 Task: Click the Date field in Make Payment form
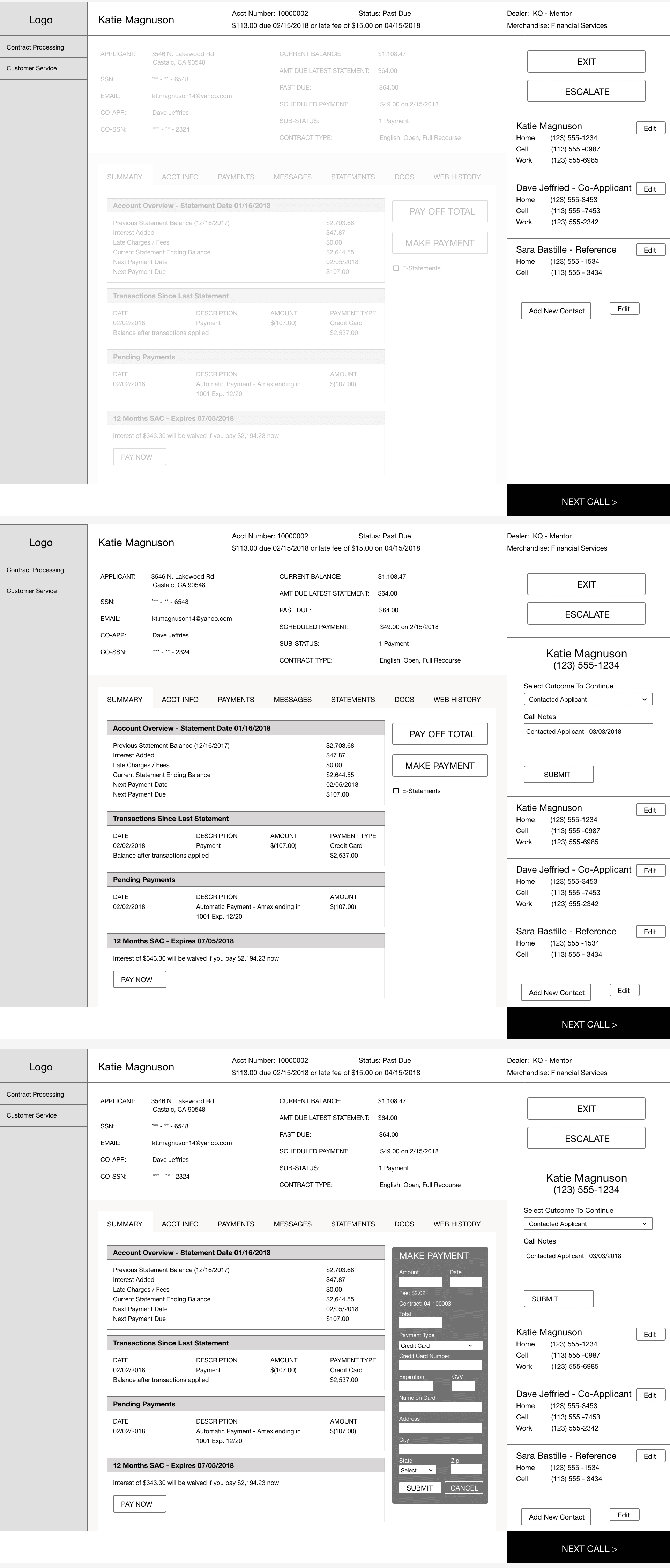tap(466, 1282)
